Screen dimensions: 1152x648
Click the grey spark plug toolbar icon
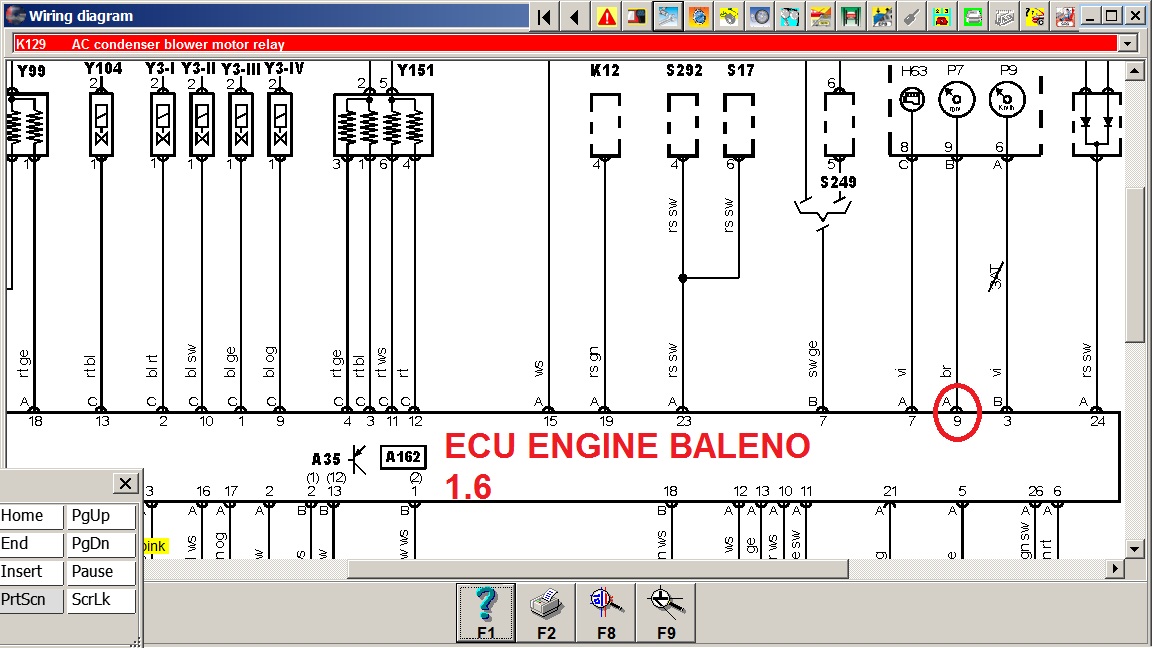coord(911,16)
